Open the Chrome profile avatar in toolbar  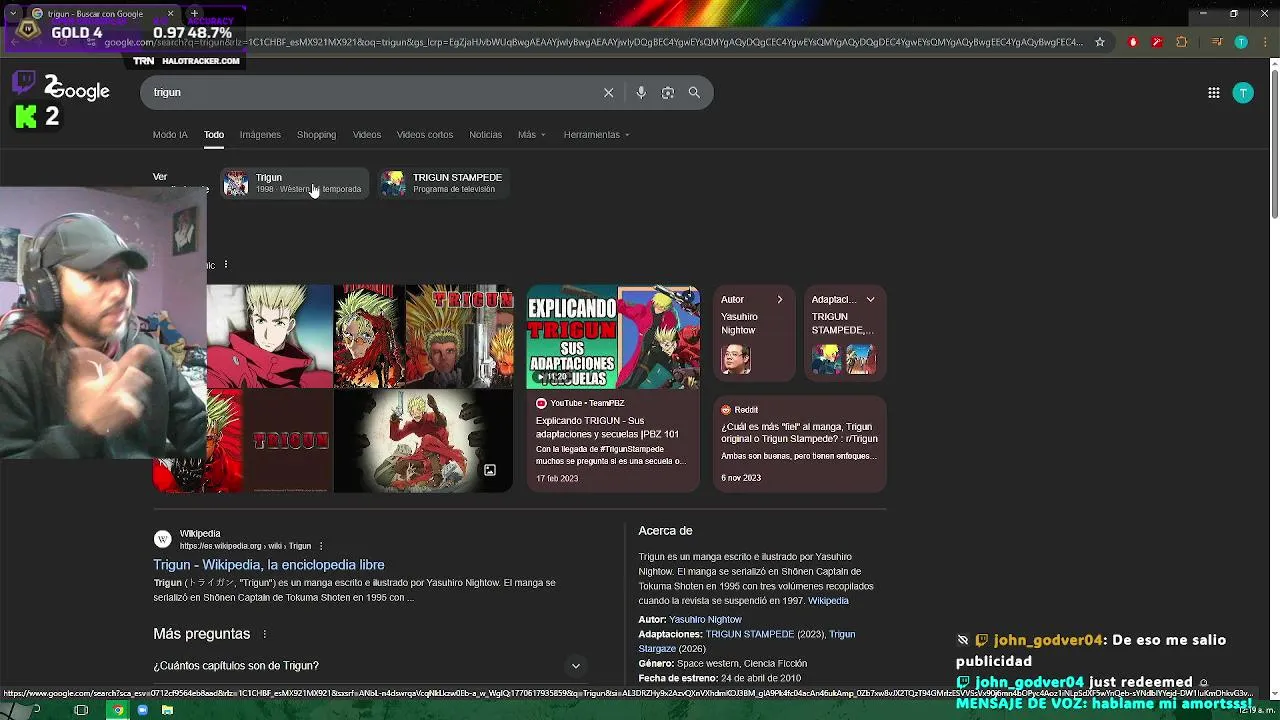coord(1241,42)
